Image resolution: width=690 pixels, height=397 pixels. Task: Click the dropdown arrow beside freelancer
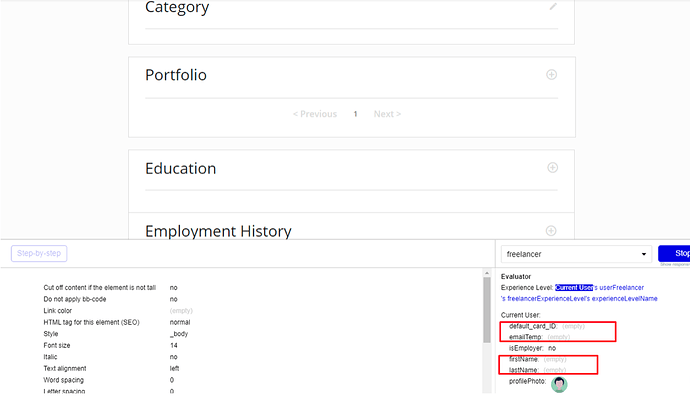pyautogui.click(x=644, y=254)
